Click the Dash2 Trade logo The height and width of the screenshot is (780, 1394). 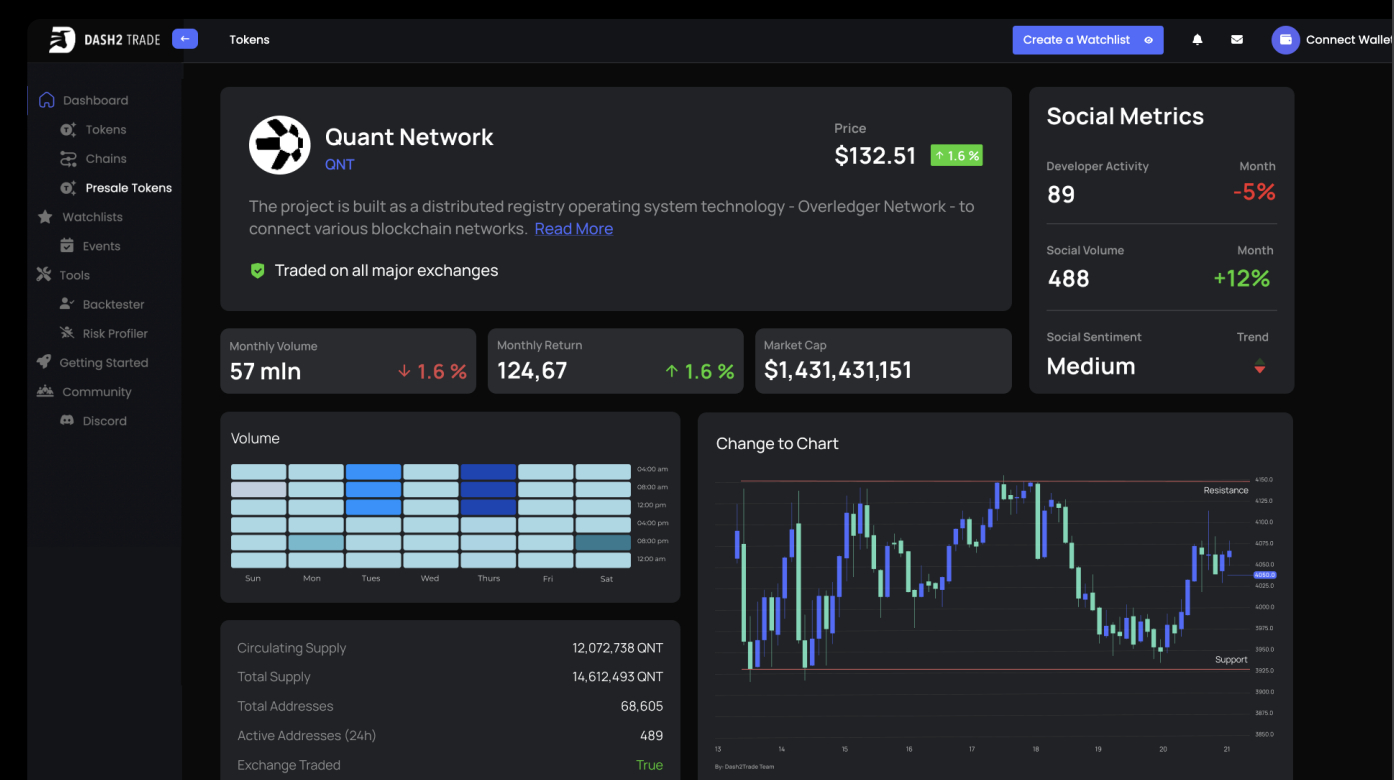tap(104, 40)
